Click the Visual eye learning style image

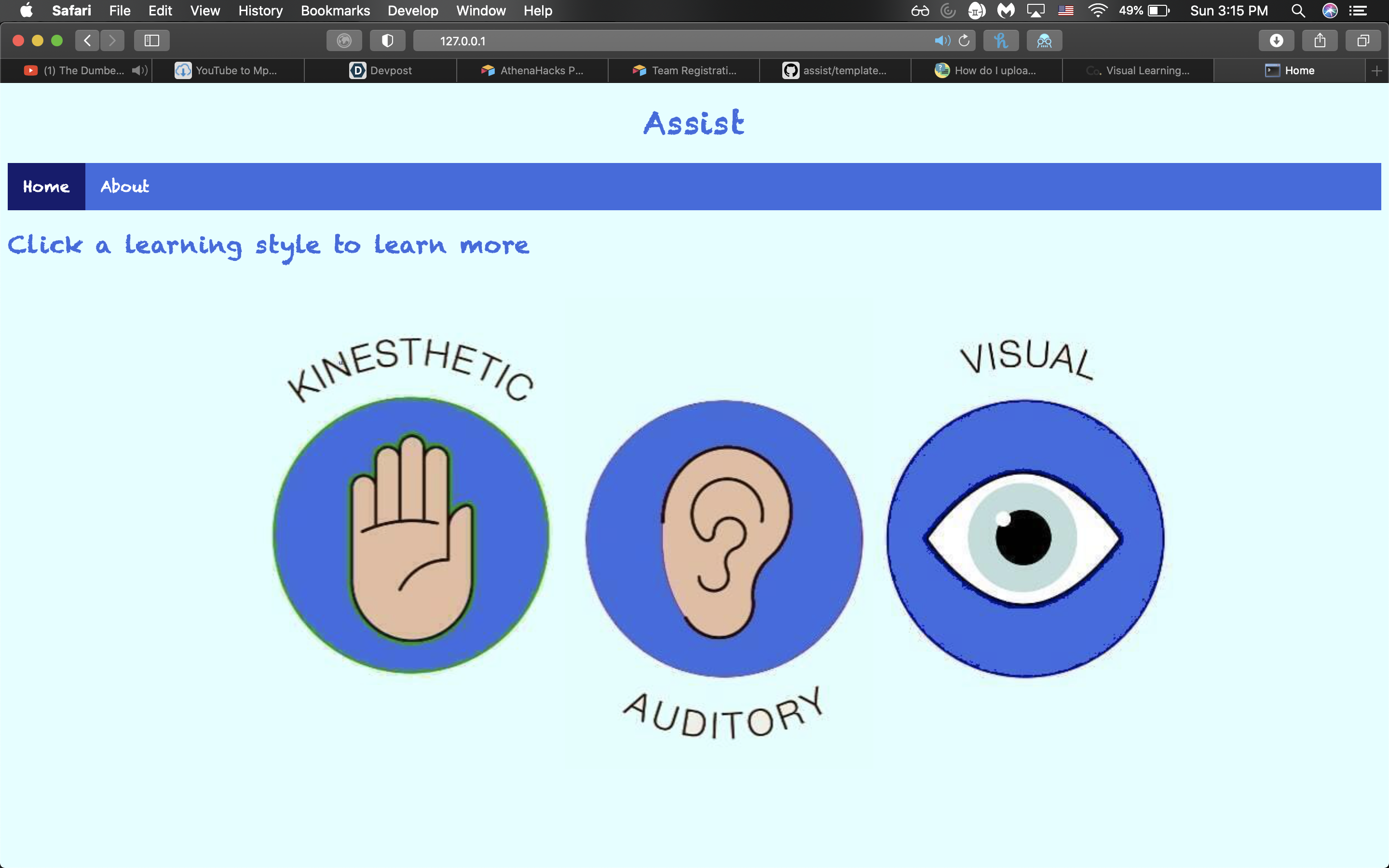click(x=1025, y=539)
